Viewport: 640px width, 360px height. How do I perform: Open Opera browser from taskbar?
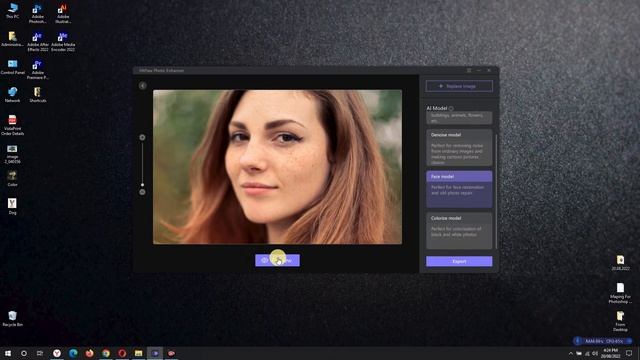[x=122, y=353]
